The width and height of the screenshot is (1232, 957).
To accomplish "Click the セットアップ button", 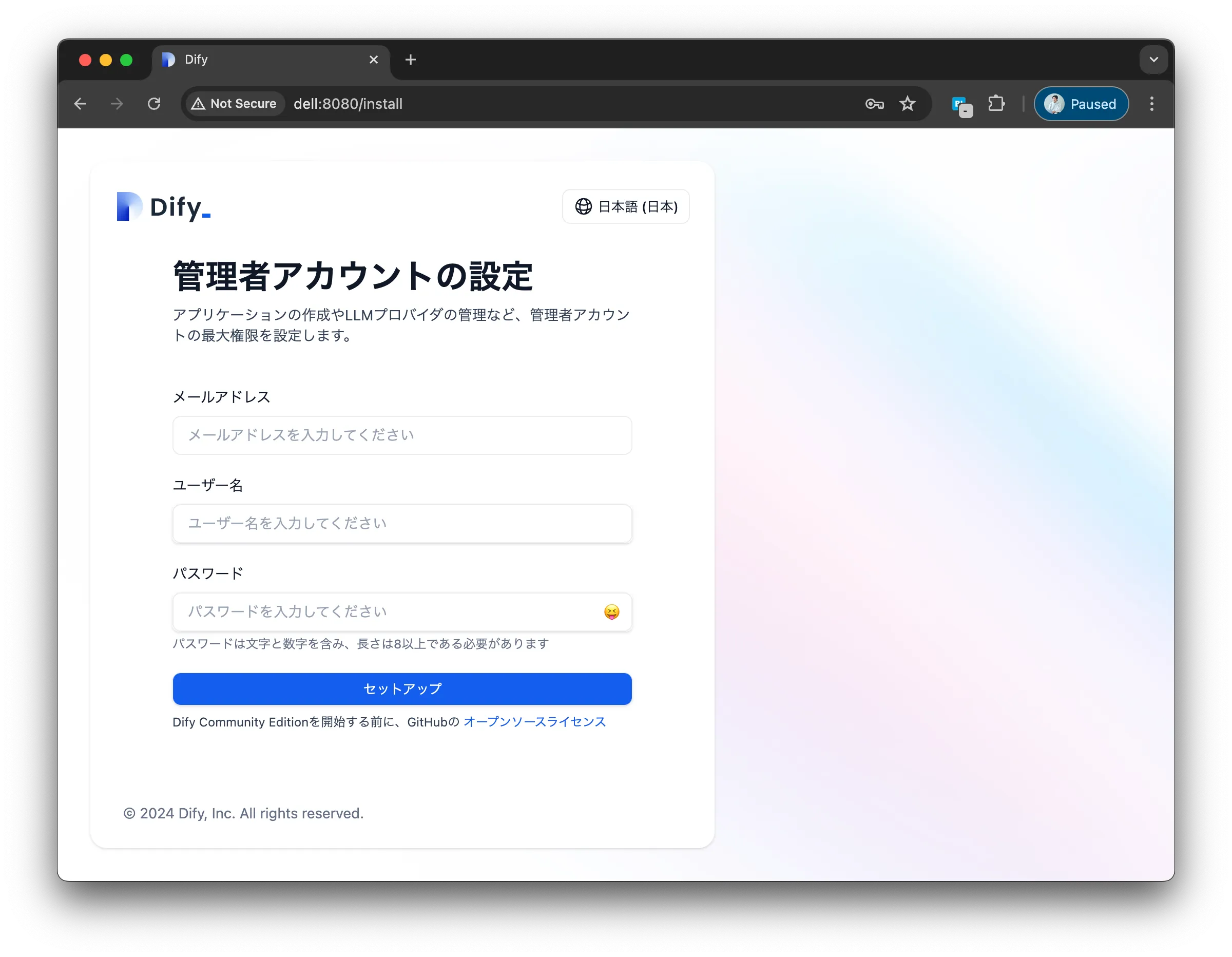I will [x=402, y=689].
